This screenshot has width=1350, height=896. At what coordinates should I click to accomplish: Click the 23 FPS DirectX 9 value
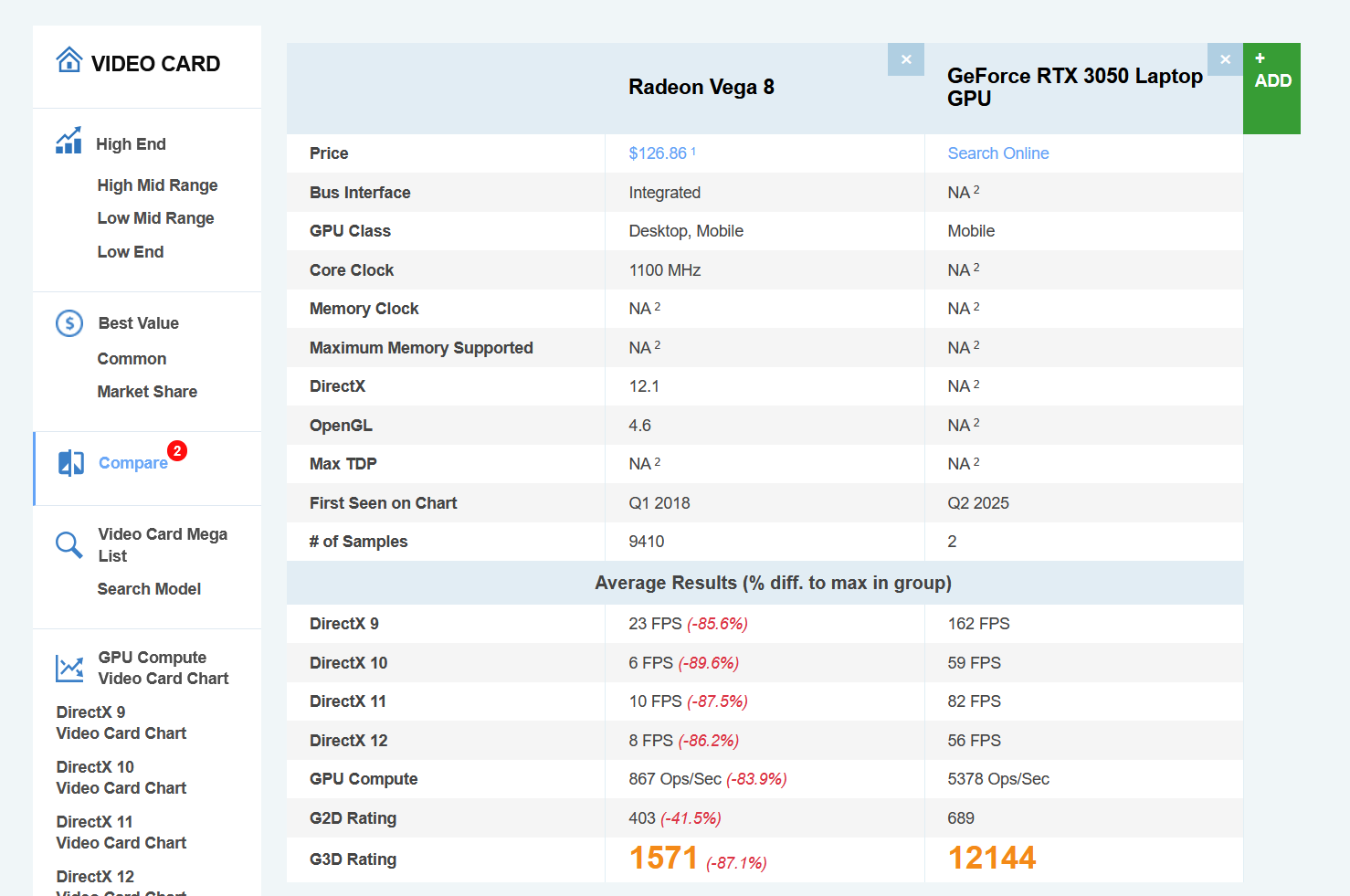[655, 624]
